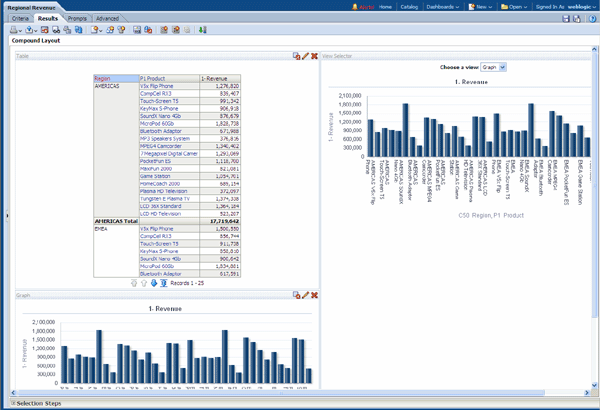The width and height of the screenshot is (600, 410).
Task: Remove the Graph view from layout
Action: (x=314, y=295)
